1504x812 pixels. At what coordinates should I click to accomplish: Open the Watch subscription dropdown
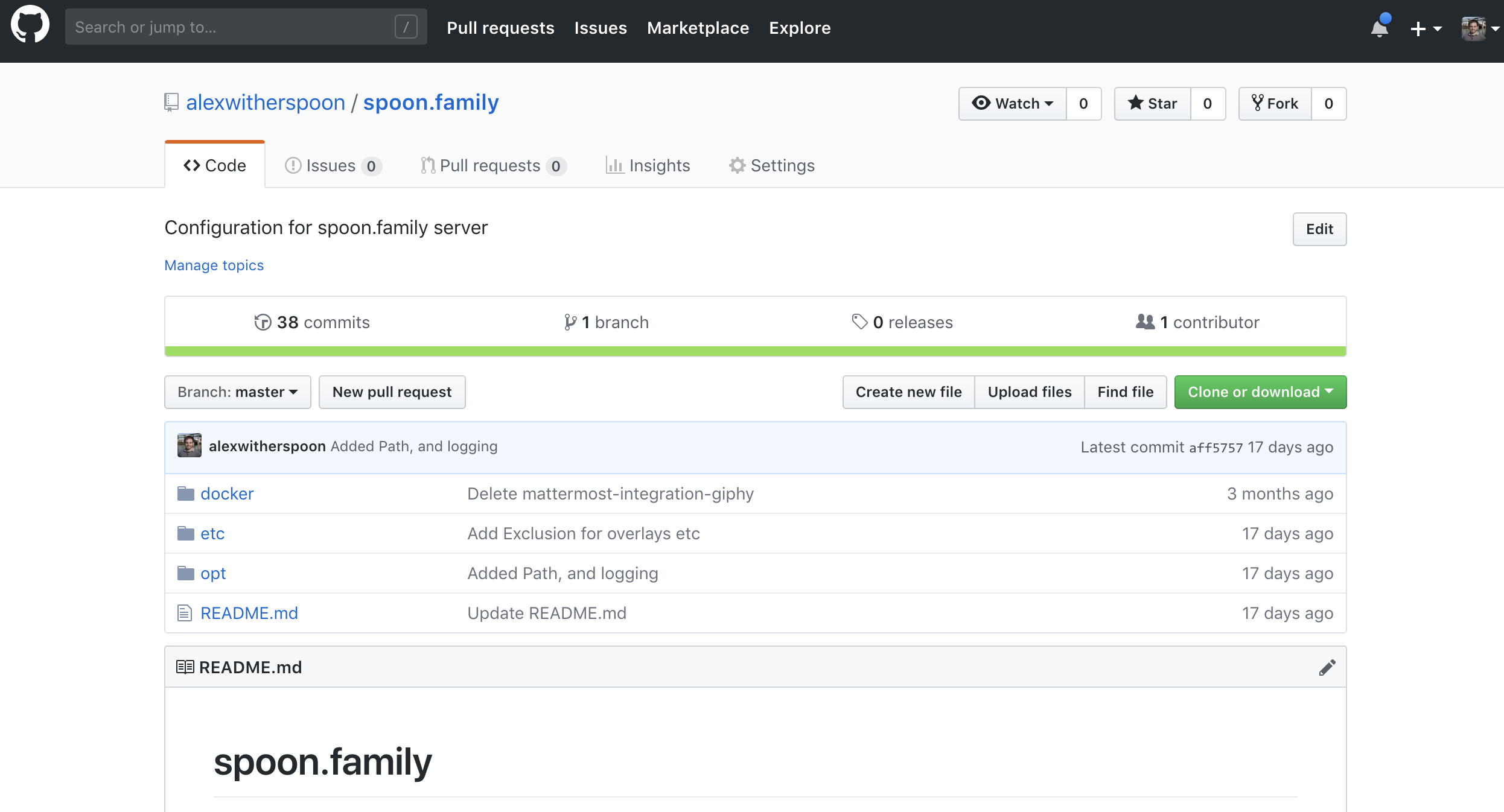(x=1013, y=104)
